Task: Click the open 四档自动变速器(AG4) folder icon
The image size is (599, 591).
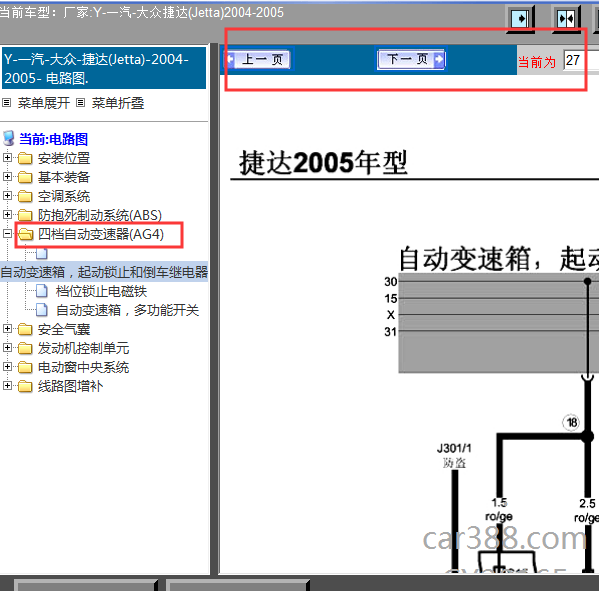Action: click(26, 234)
